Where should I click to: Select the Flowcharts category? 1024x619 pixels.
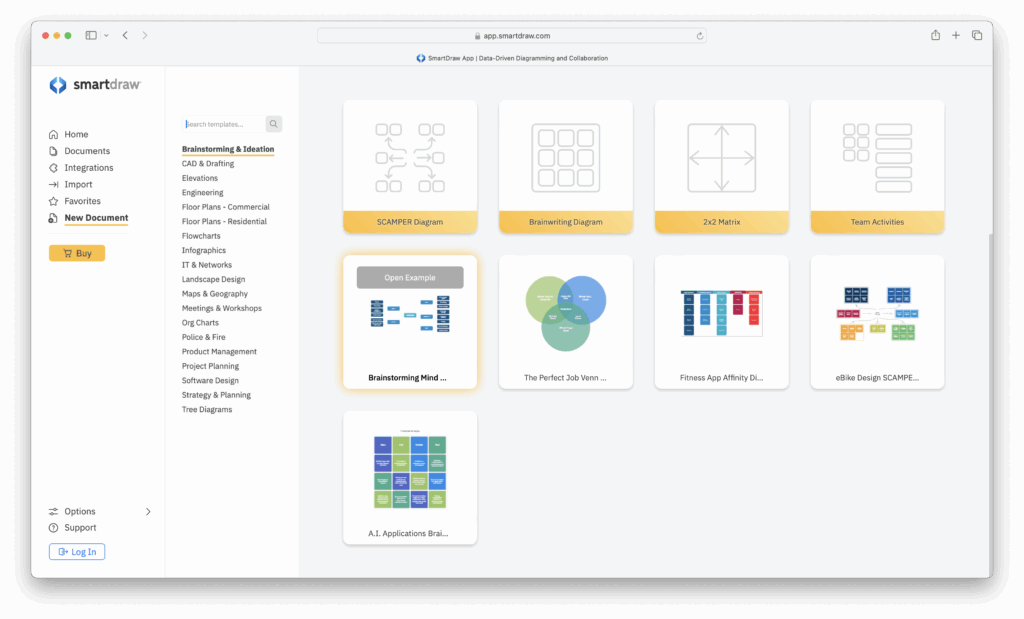201,236
